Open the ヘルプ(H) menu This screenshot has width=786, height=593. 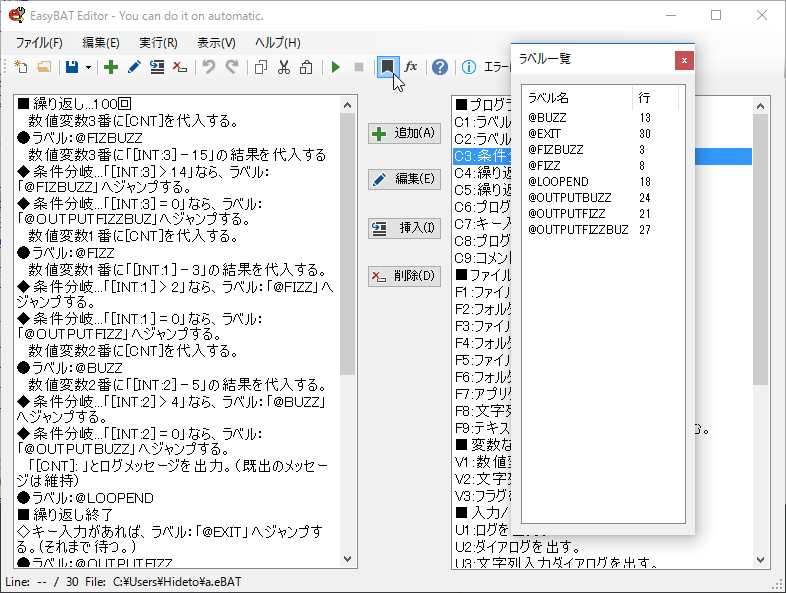pos(278,43)
